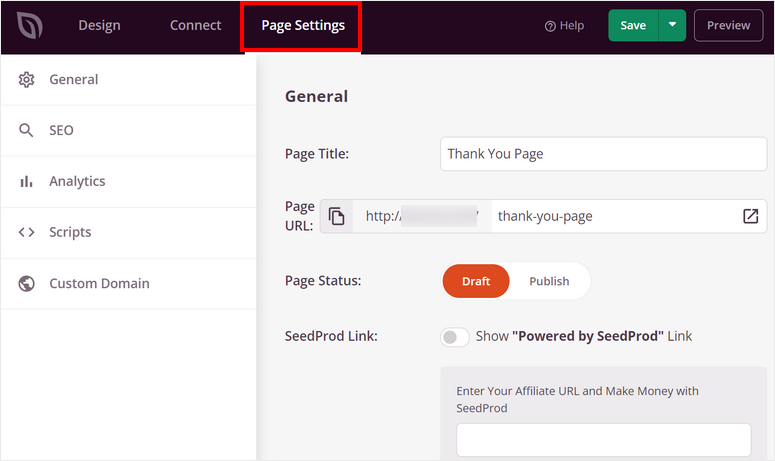Image resolution: width=775 pixels, height=461 pixels.
Task: Enable the Powered by SeedProd link toggle
Action: 455,337
